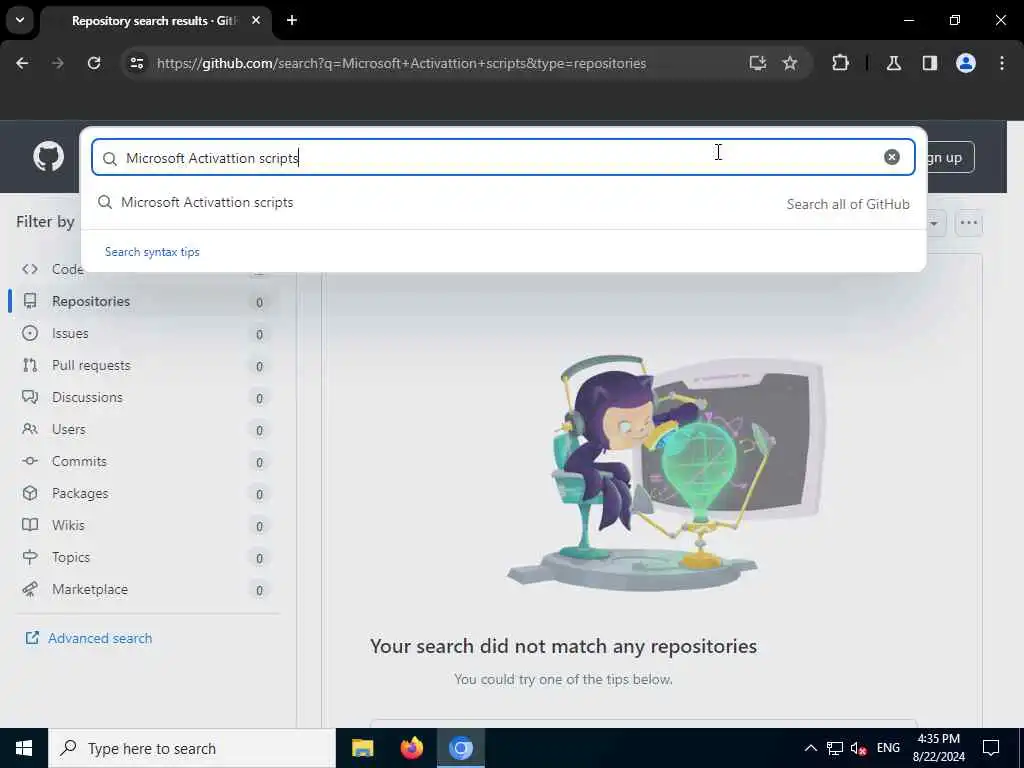Open the Windows Start menu
Image resolution: width=1024 pixels, height=768 pixels.
tap(24, 748)
